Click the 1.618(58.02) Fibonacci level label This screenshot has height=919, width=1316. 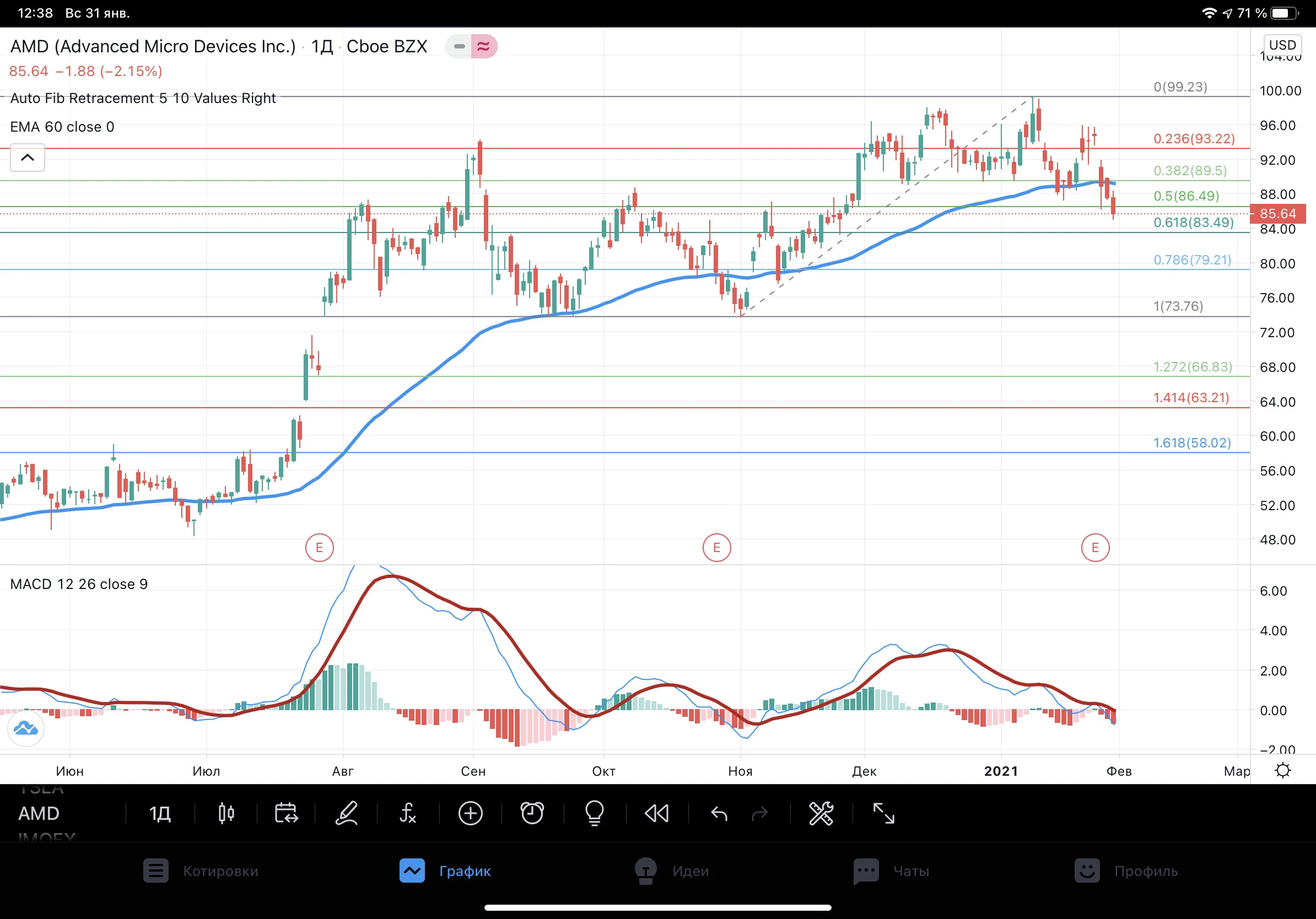[x=1192, y=443]
